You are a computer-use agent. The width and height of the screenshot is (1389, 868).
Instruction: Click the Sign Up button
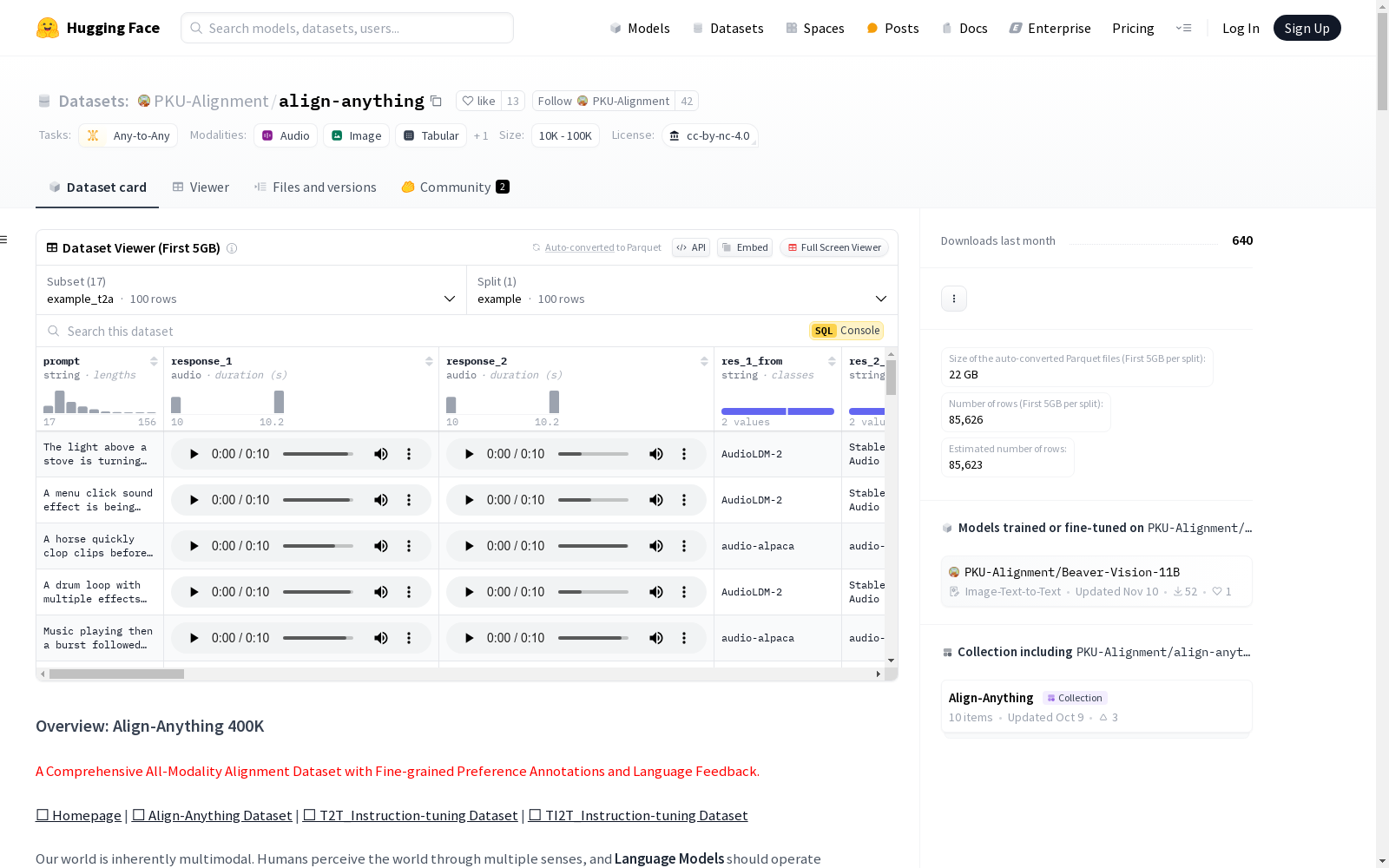(x=1307, y=28)
